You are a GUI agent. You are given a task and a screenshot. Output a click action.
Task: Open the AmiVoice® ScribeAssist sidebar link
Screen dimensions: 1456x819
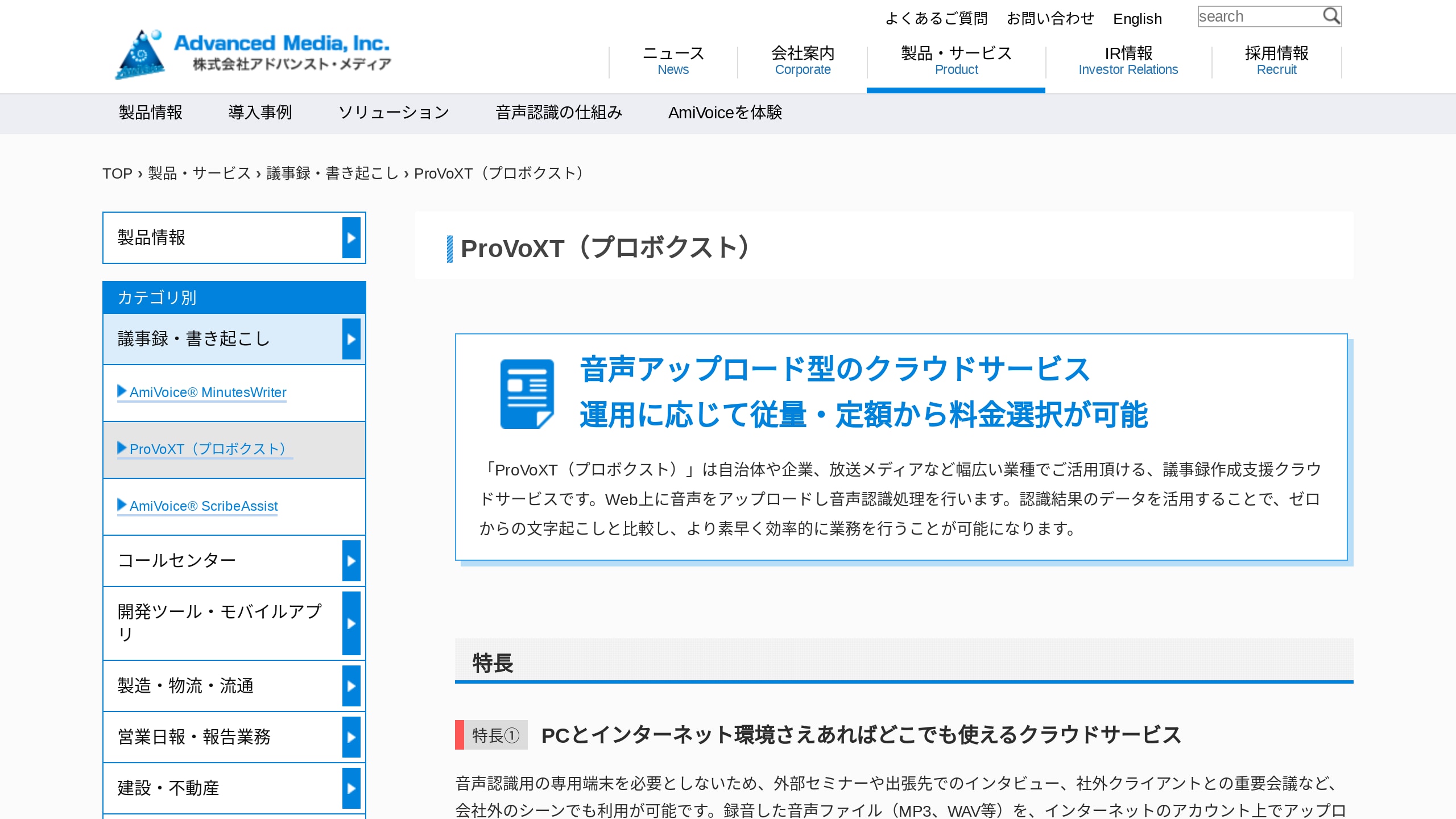pyautogui.click(x=197, y=506)
